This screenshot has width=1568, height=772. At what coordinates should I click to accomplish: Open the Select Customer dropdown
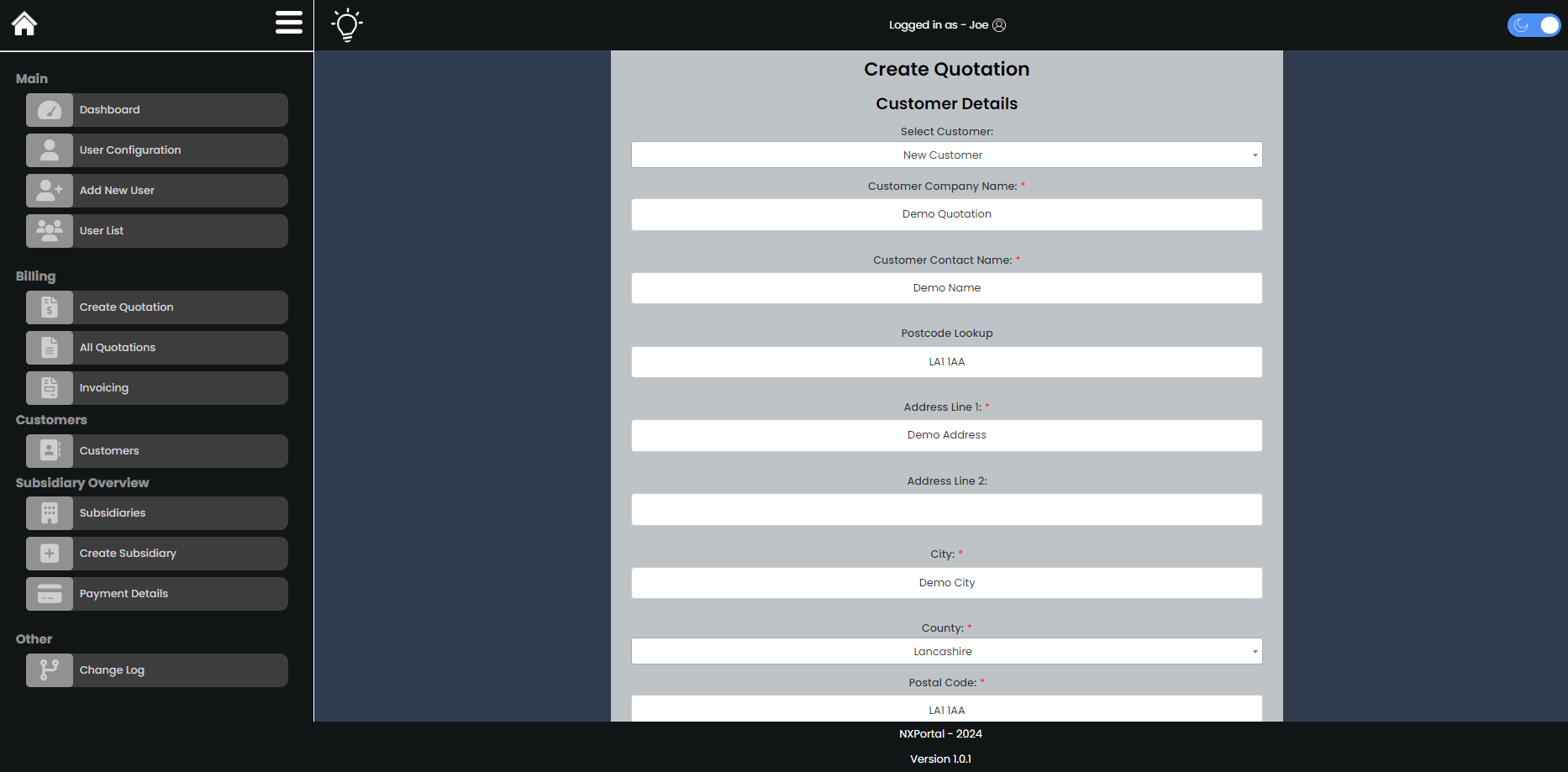[946, 155]
